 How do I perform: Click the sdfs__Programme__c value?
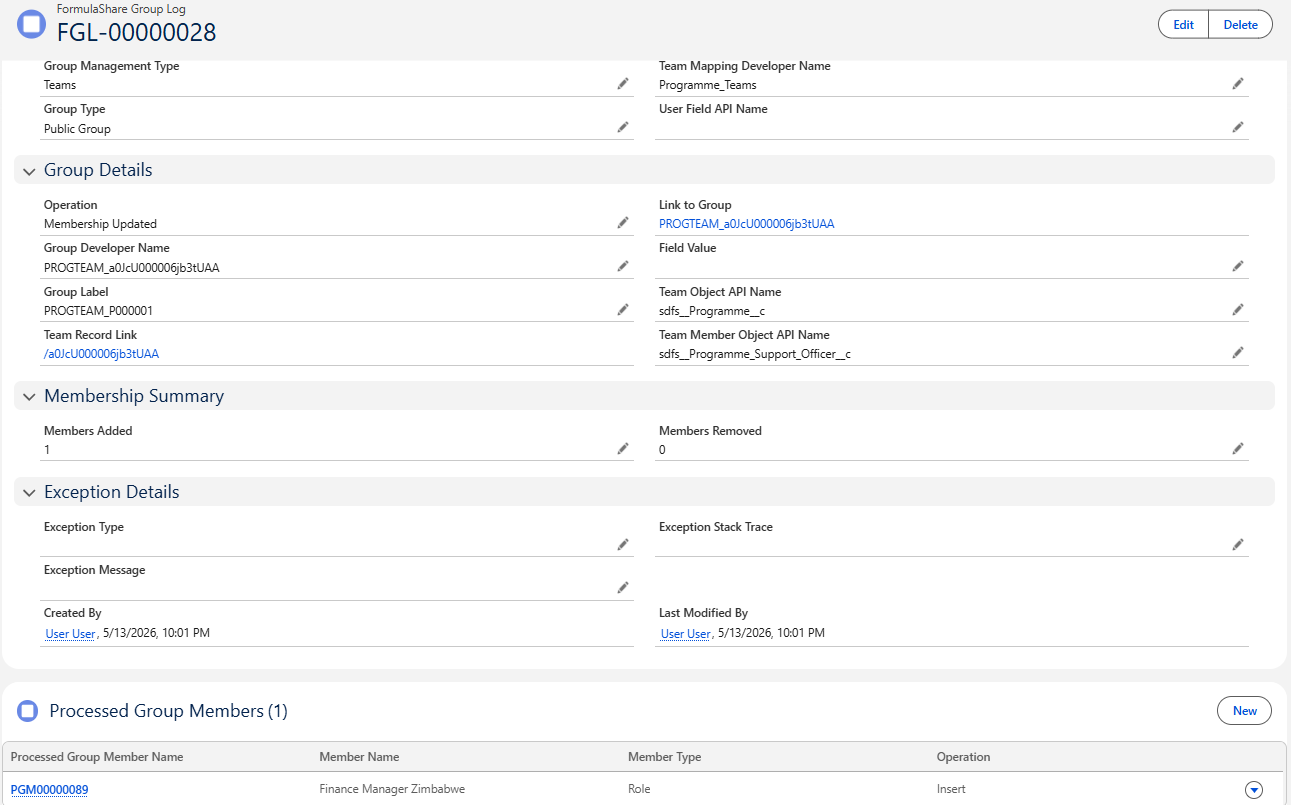point(712,311)
